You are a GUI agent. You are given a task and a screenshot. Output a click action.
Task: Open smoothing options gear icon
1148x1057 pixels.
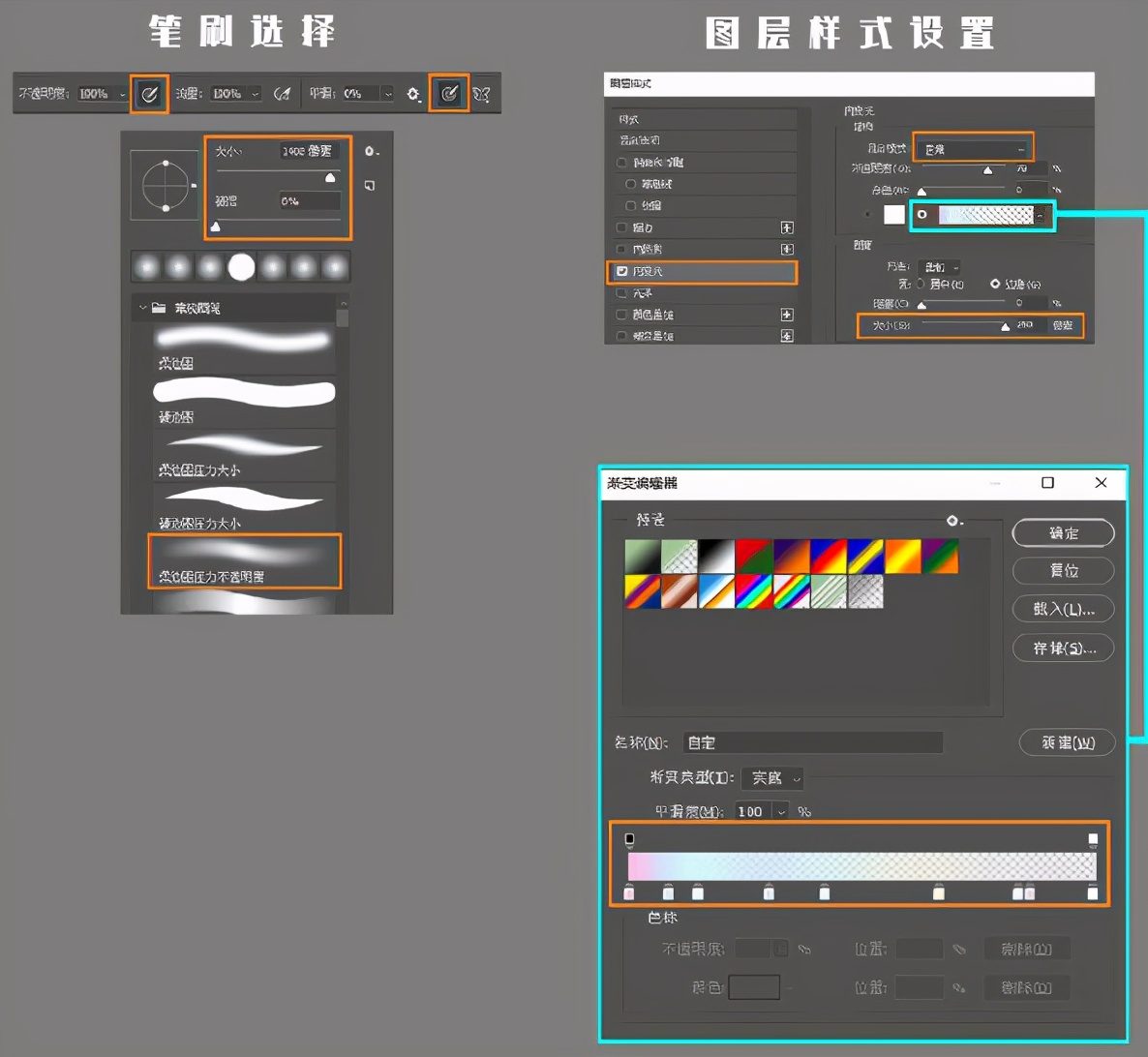(x=413, y=94)
